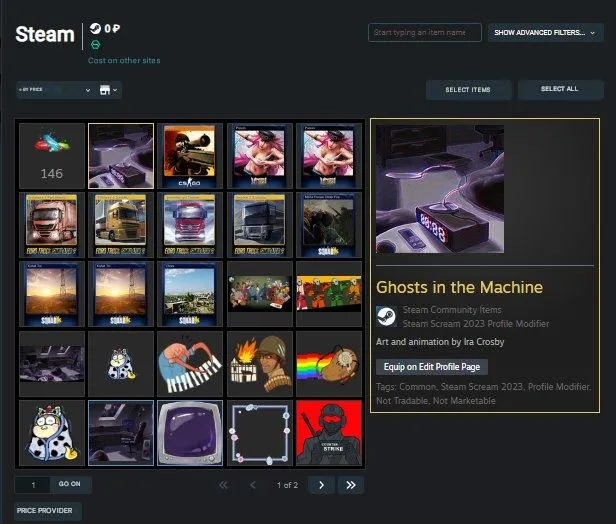Go to previous inventory page

coord(253,485)
